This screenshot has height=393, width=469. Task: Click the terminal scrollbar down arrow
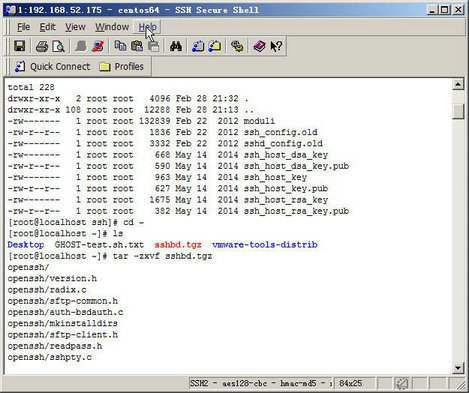(x=458, y=368)
